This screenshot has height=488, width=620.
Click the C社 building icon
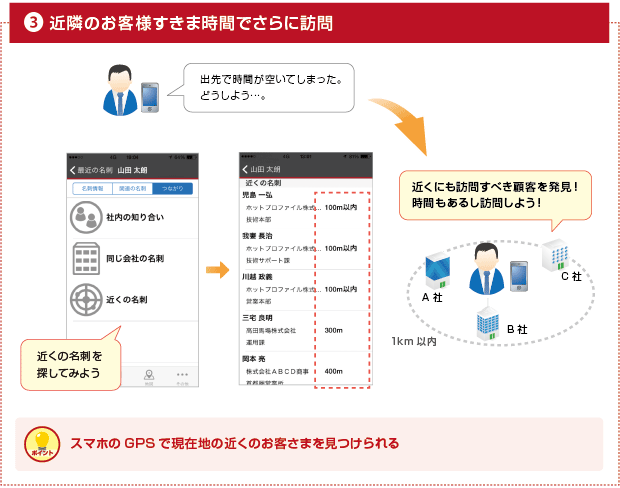tap(556, 255)
